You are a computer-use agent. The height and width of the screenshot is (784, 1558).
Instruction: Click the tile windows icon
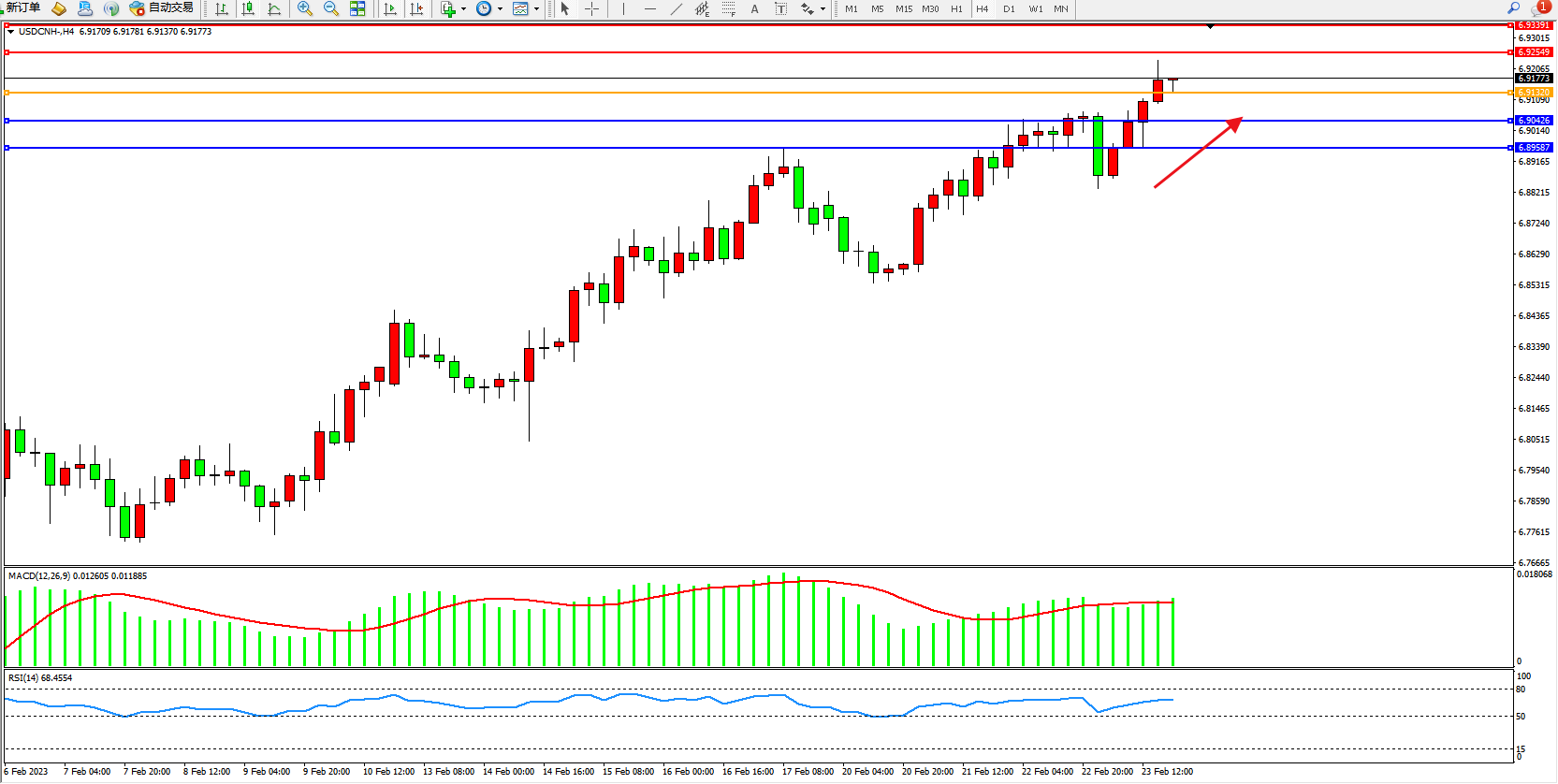357,8
